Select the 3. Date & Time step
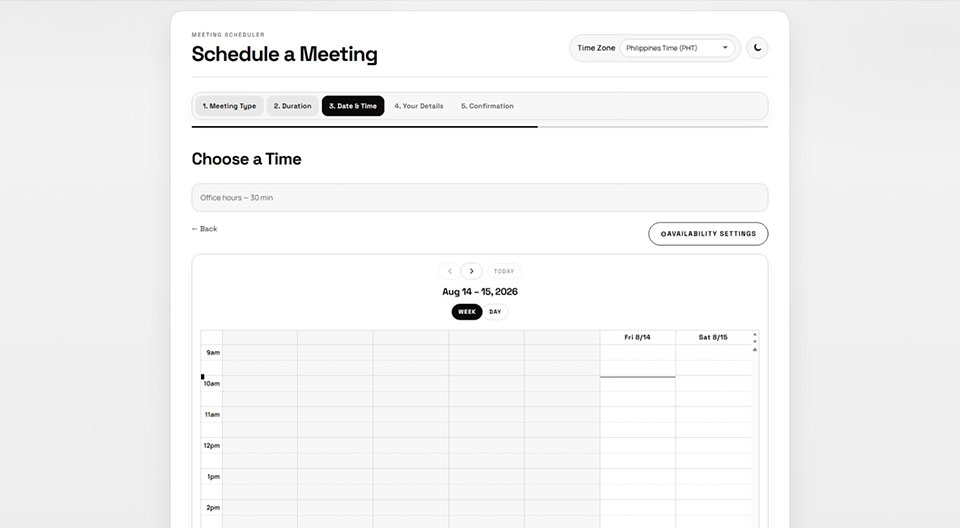The image size is (960, 528). (353, 106)
